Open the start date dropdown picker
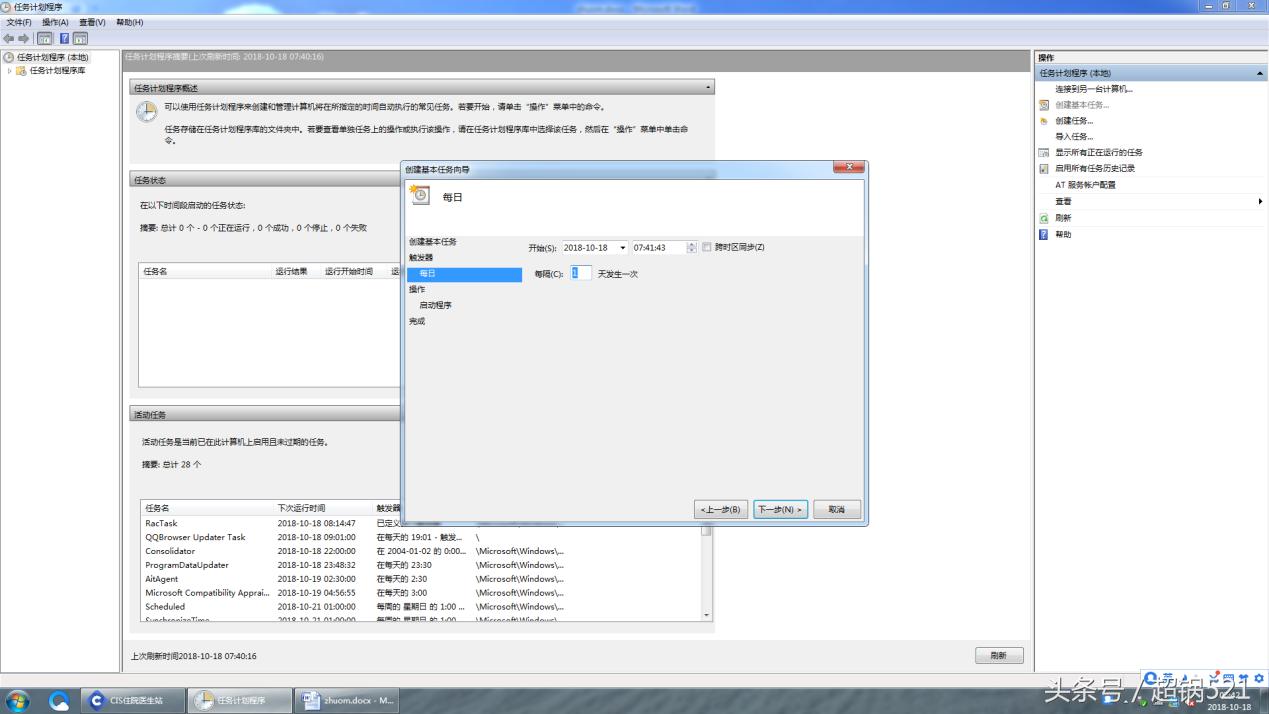 [622, 248]
